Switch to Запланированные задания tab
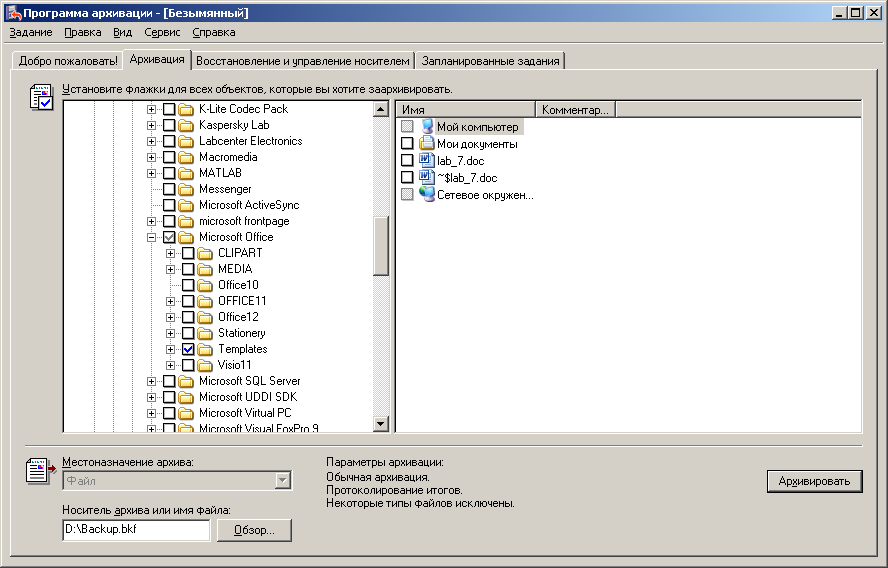This screenshot has width=888, height=568. click(490, 61)
